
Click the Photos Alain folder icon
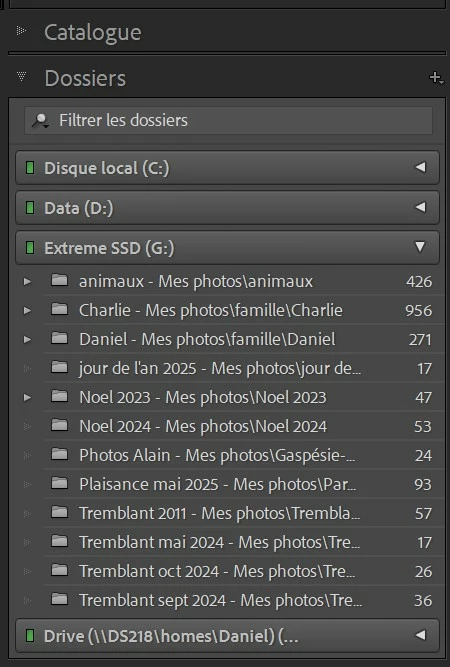click(59, 453)
